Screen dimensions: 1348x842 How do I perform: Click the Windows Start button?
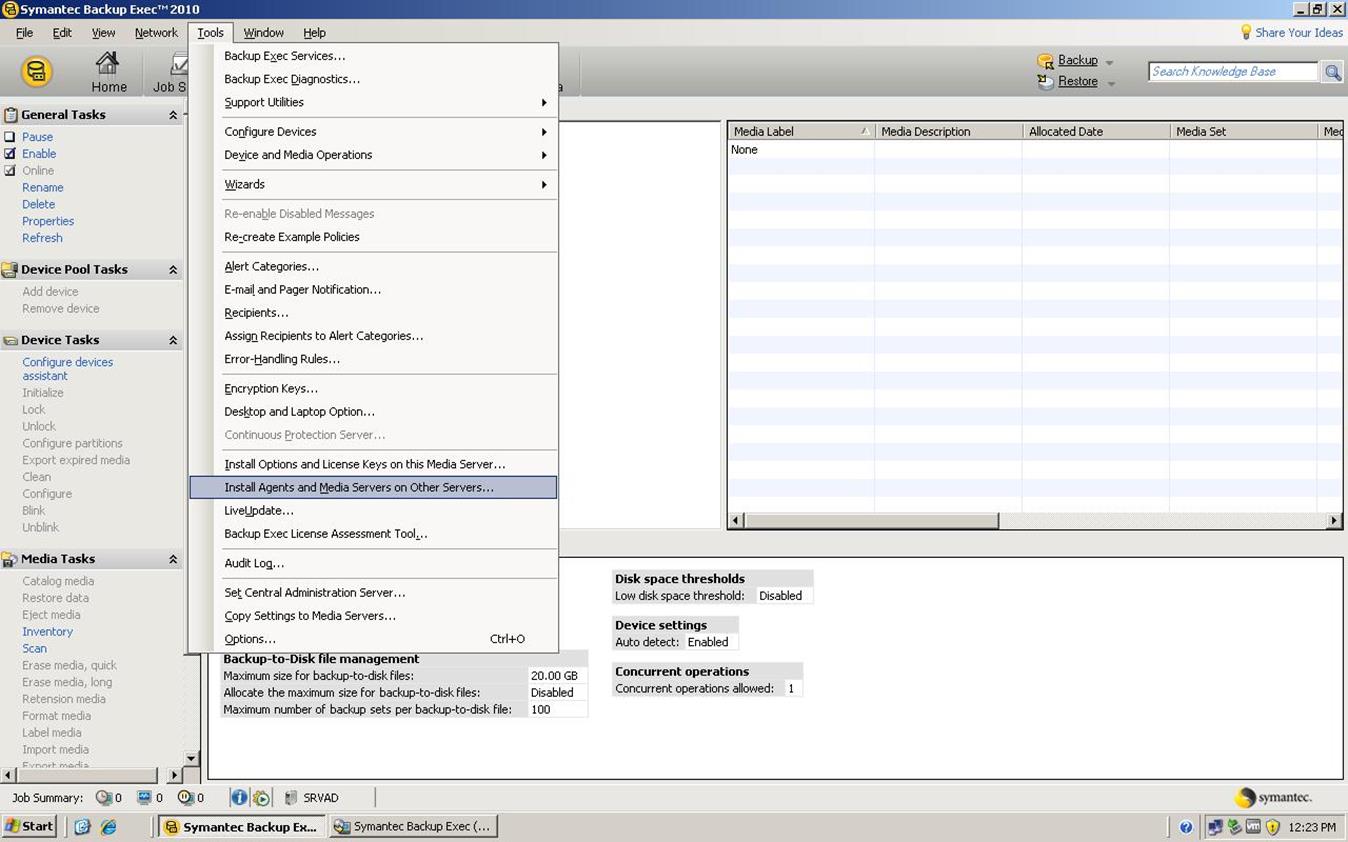(x=29, y=827)
